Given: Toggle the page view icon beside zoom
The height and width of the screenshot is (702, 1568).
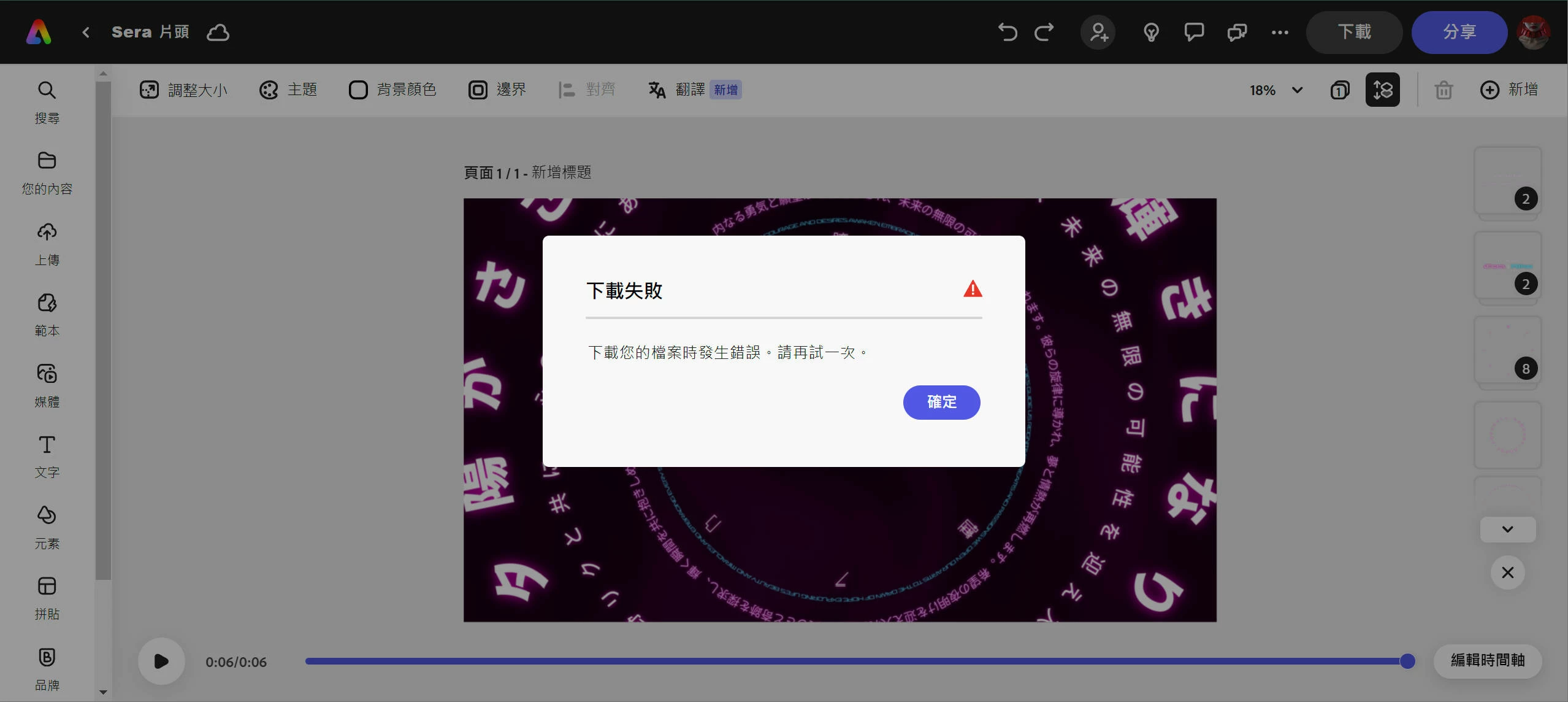Looking at the screenshot, I should click(x=1340, y=90).
